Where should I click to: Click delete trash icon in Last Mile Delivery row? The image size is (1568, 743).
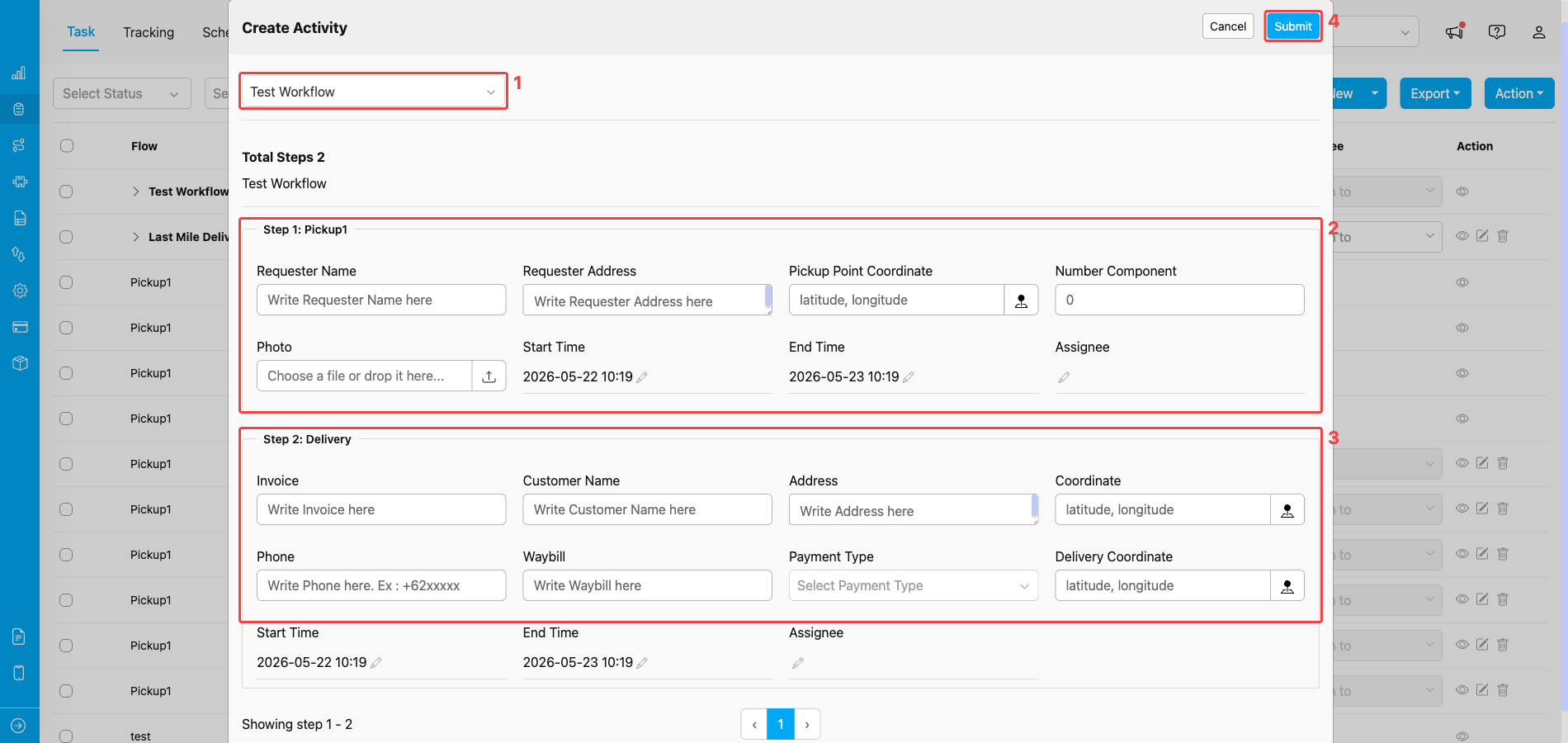point(1503,236)
